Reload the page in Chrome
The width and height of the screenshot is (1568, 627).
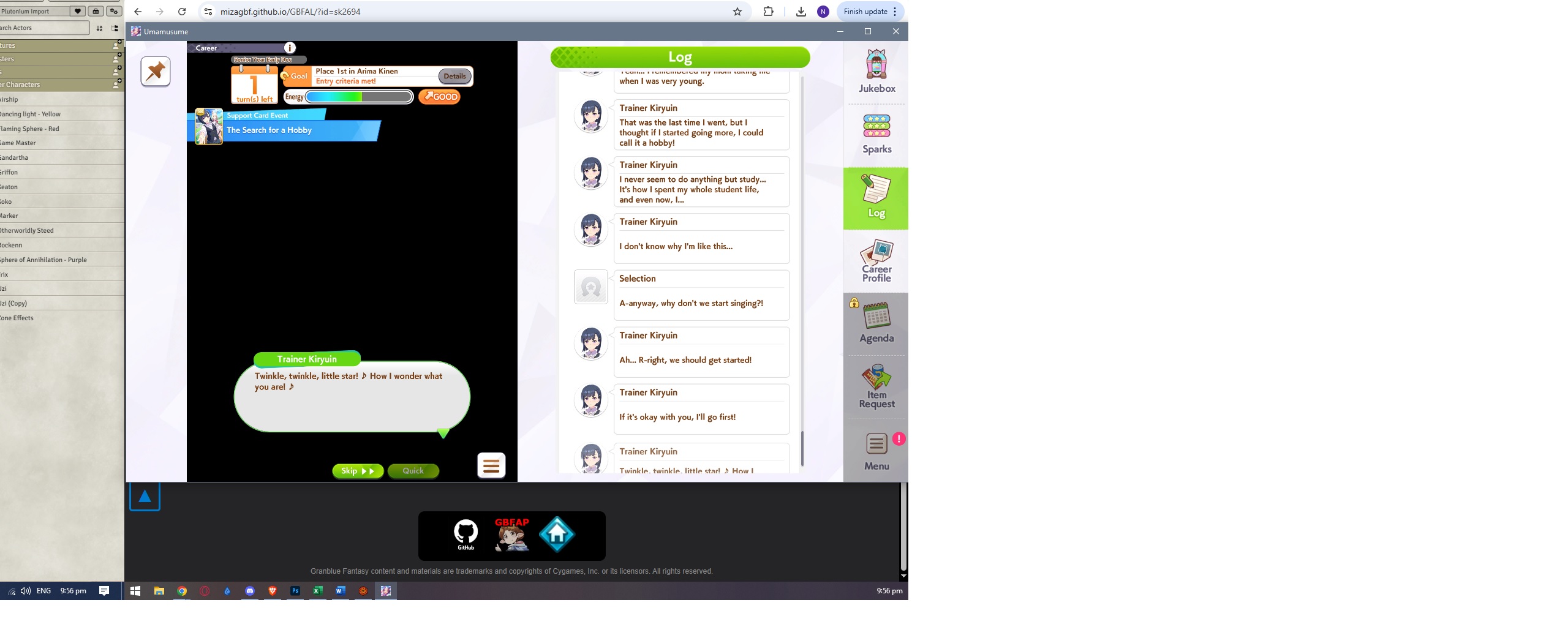coord(182,12)
